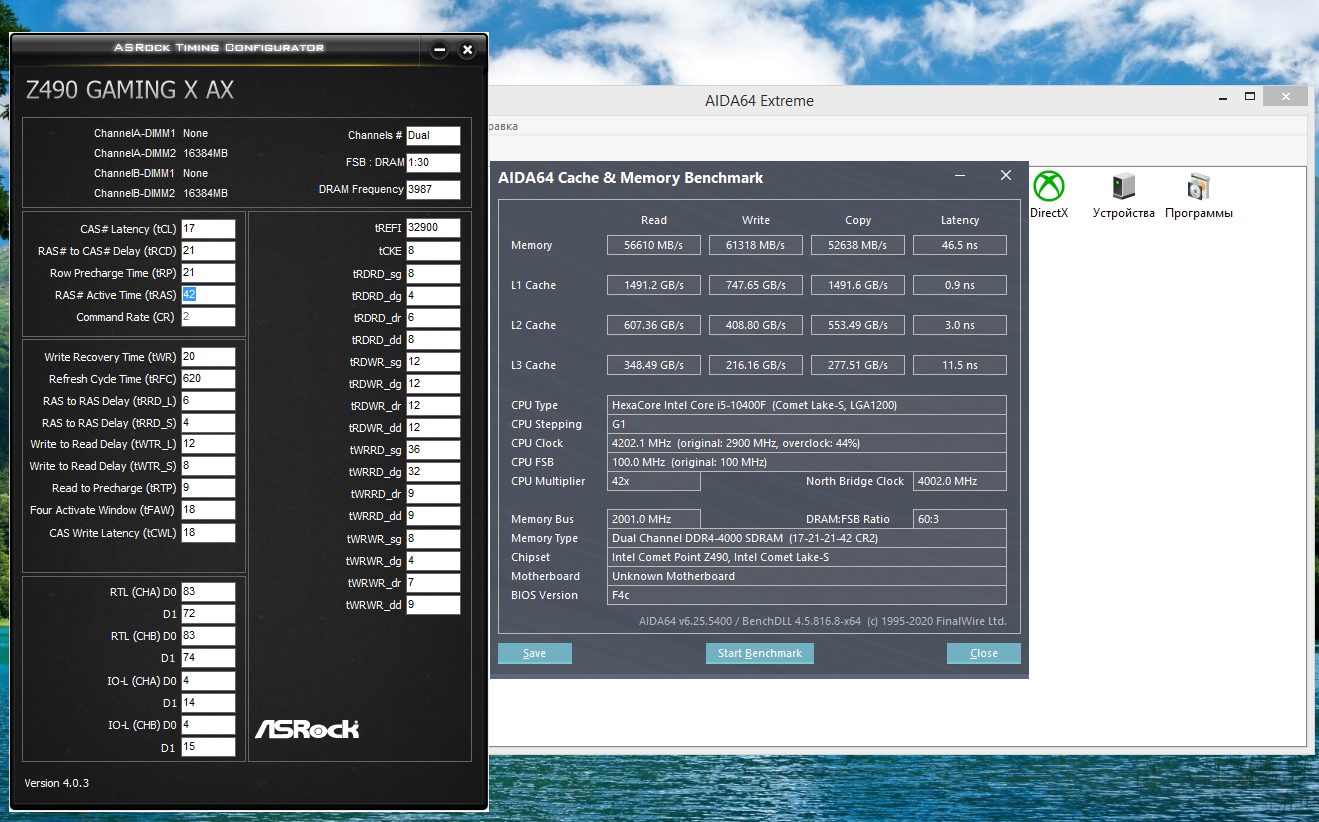Screen dimensions: 1319x822
Task: Select the tWRWR_dr field
Action: point(433,583)
